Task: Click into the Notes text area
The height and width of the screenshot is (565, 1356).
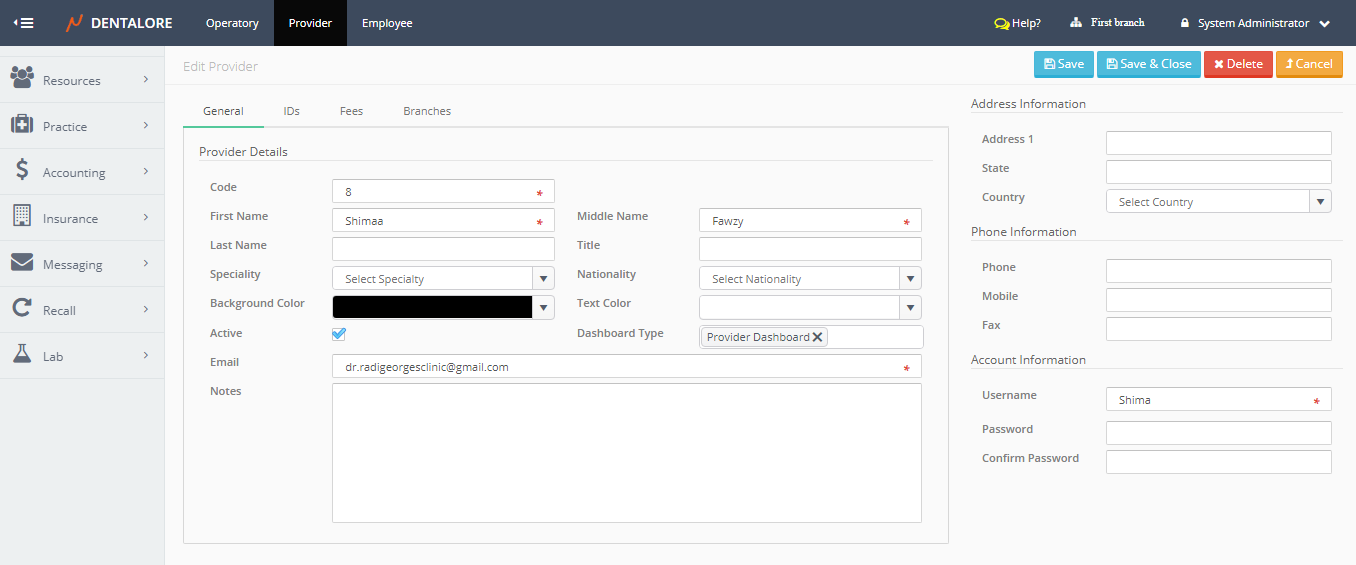Action: pos(626,452)
